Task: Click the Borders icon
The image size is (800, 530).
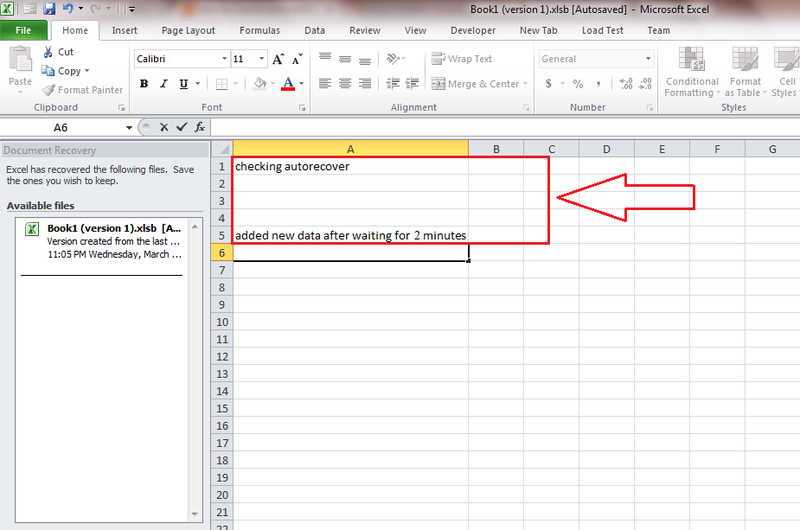Action: pos(221,84)
